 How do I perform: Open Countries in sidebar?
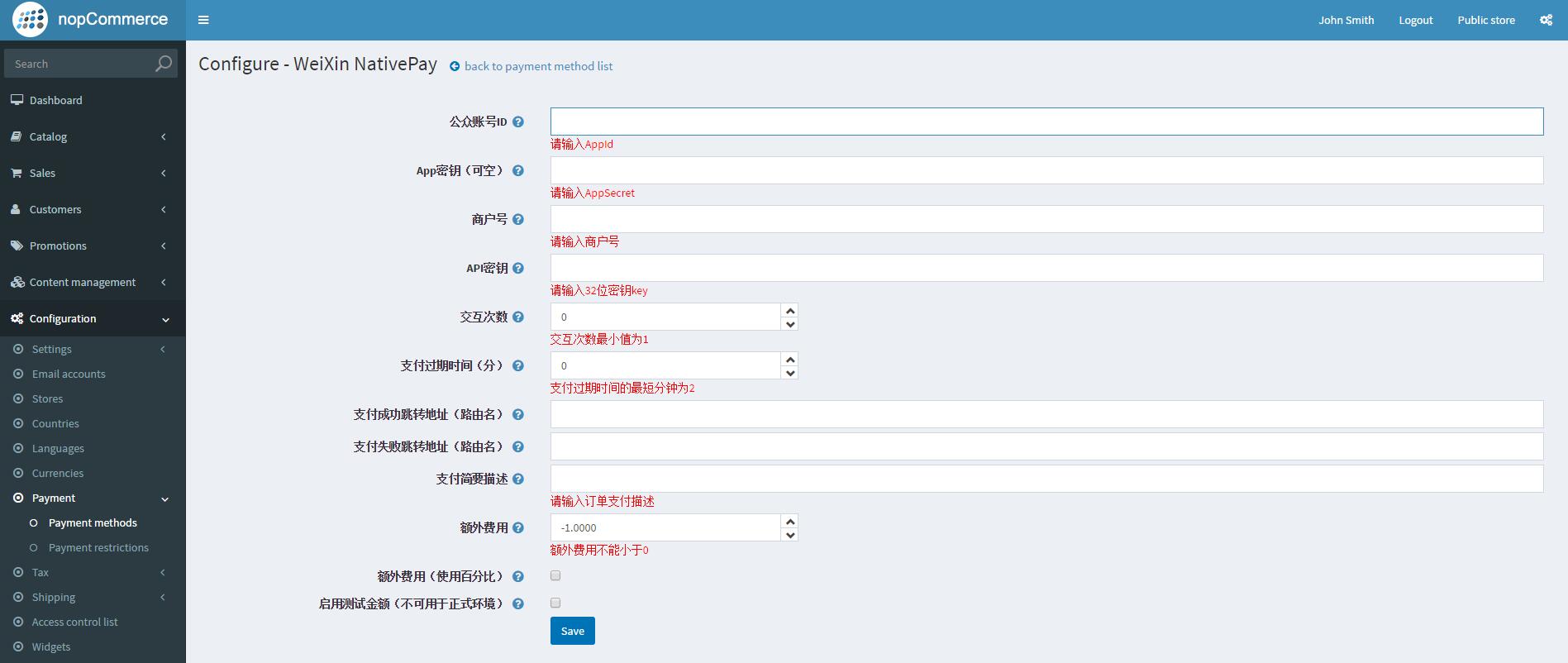(x=55, y=423)
